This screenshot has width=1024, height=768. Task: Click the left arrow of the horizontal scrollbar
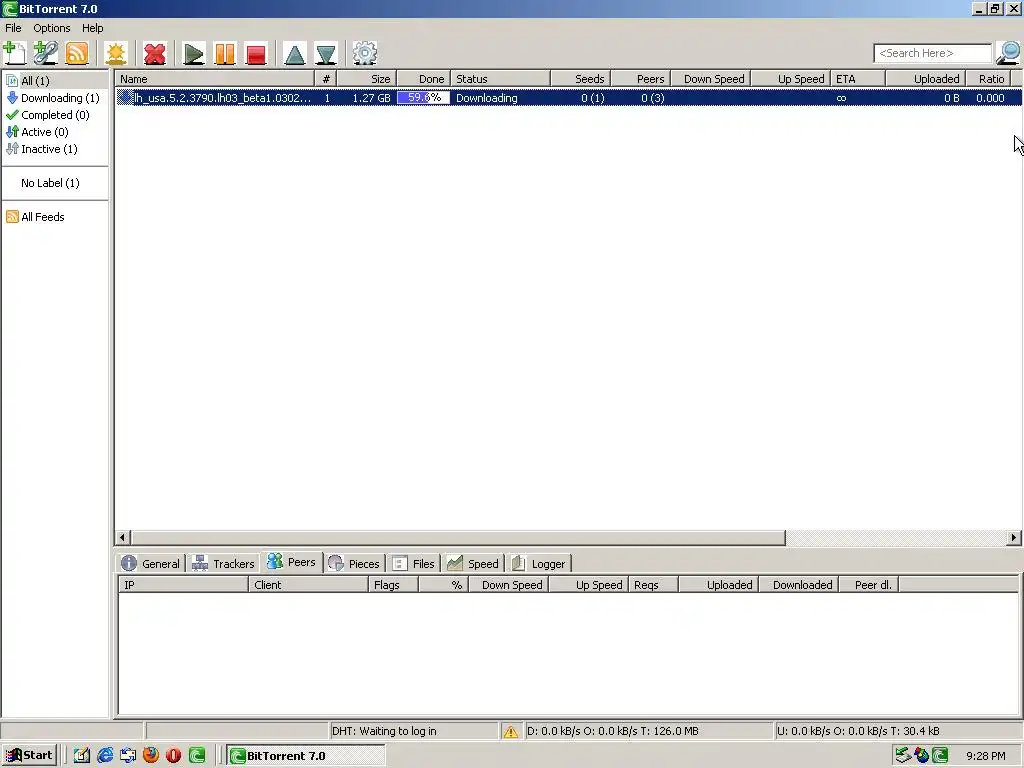click(x=123, y=537)
